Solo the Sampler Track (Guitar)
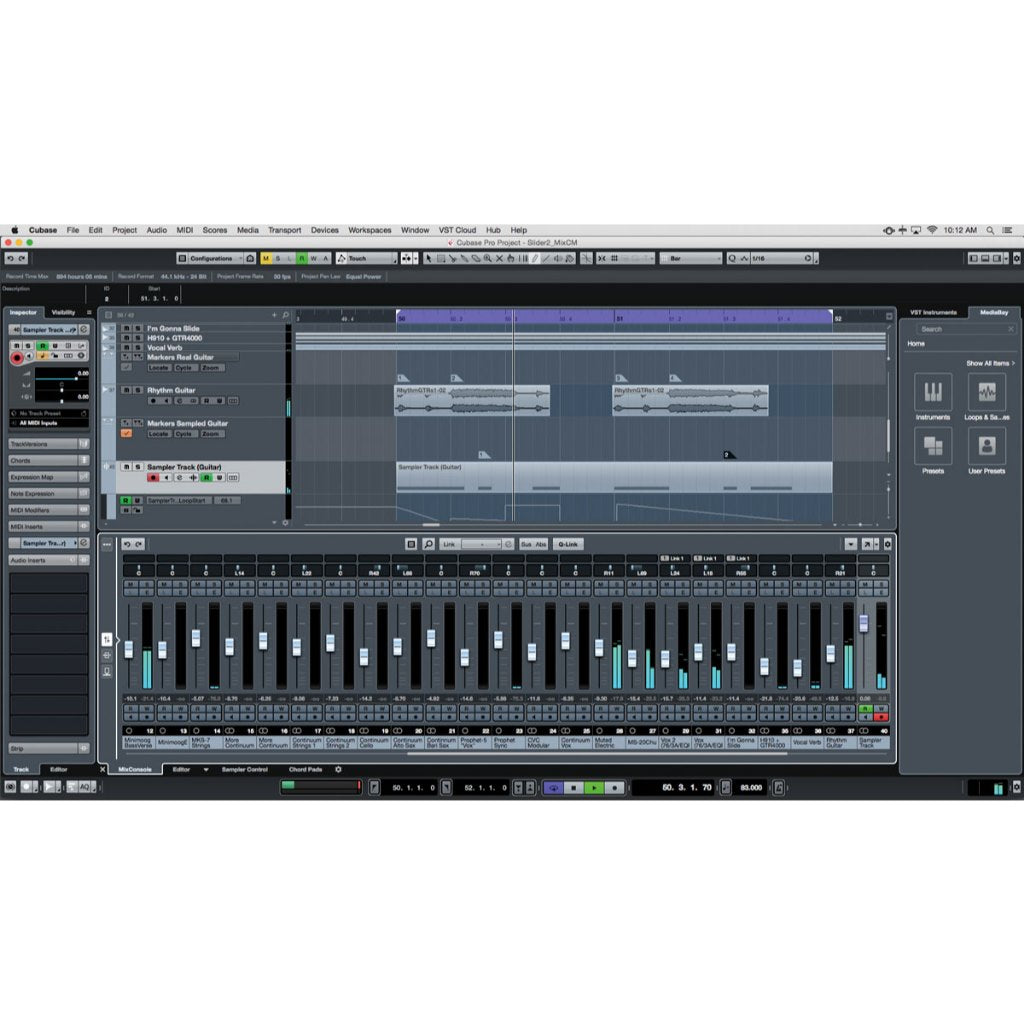Image resolution: width=1024 pixels, height=1024 pixels. click(138, 467)
